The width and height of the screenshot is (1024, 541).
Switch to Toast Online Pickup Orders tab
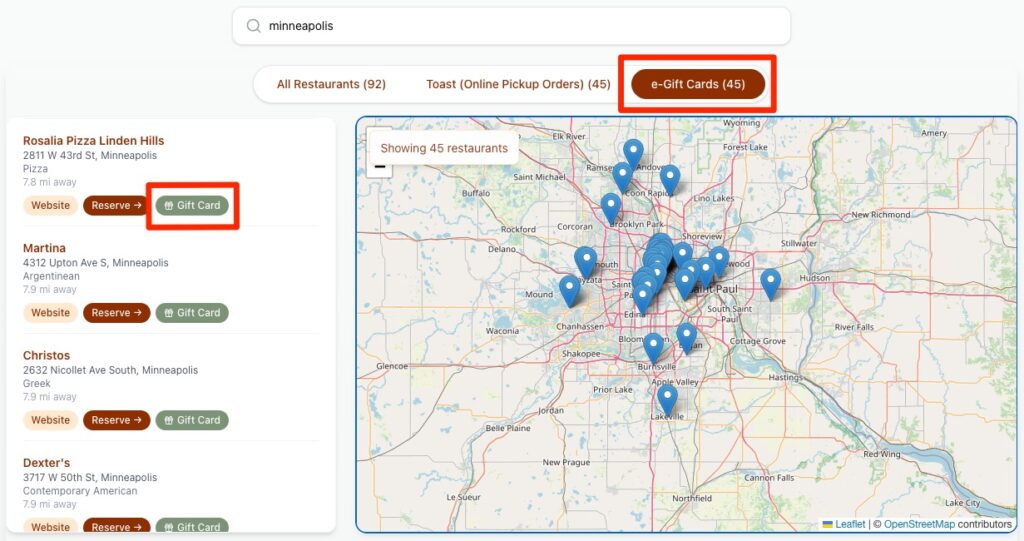click(518, 84)
